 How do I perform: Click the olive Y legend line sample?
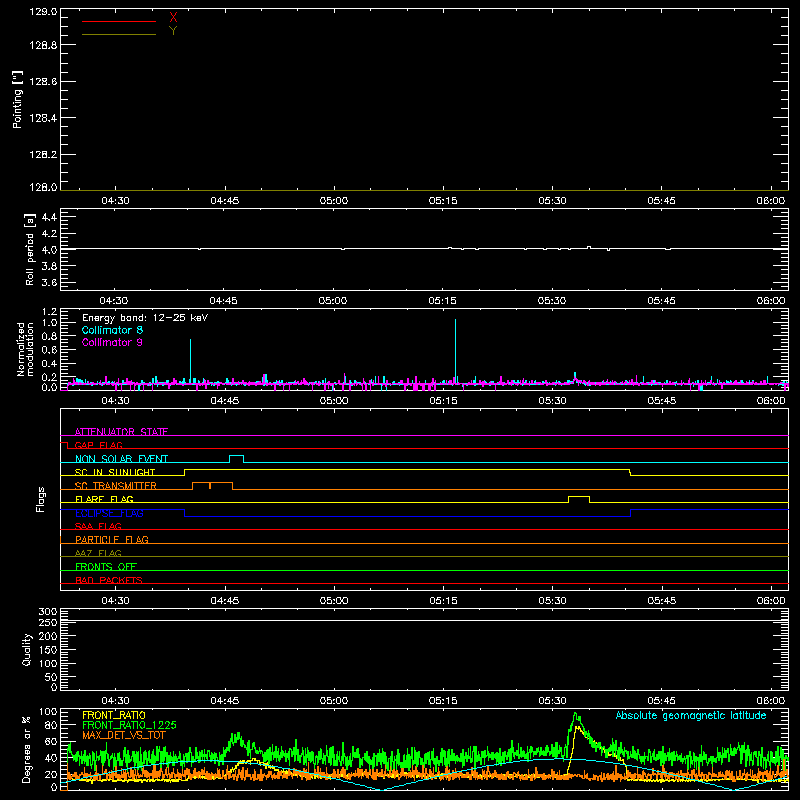pyautogui.click(x=119, y=34)
